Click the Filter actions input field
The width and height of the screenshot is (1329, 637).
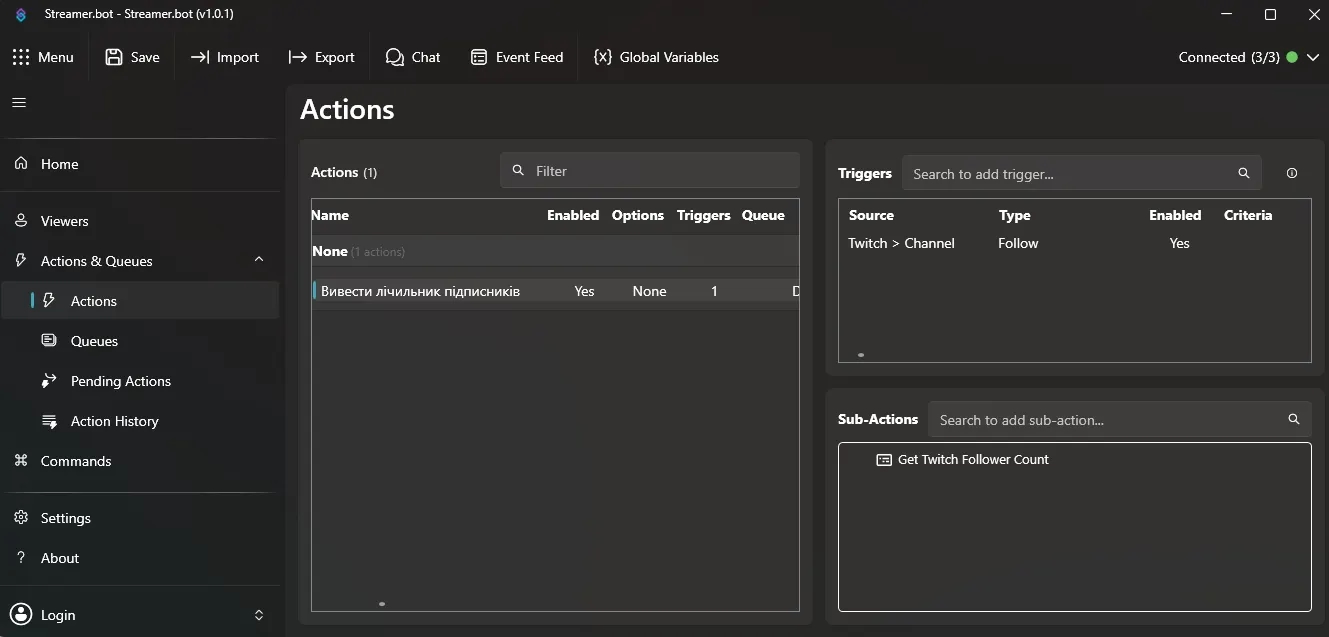(660, 171)
